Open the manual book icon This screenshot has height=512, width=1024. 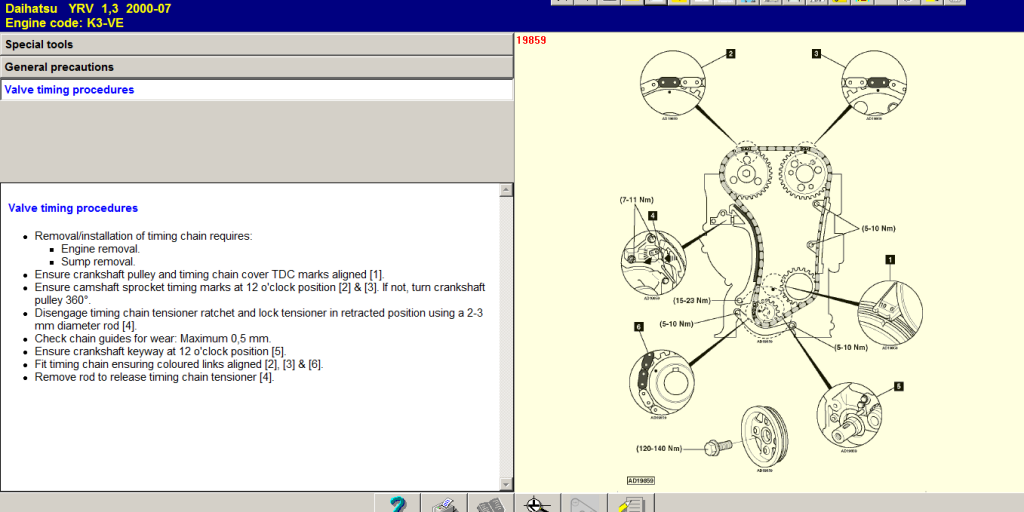click(490, 504)
